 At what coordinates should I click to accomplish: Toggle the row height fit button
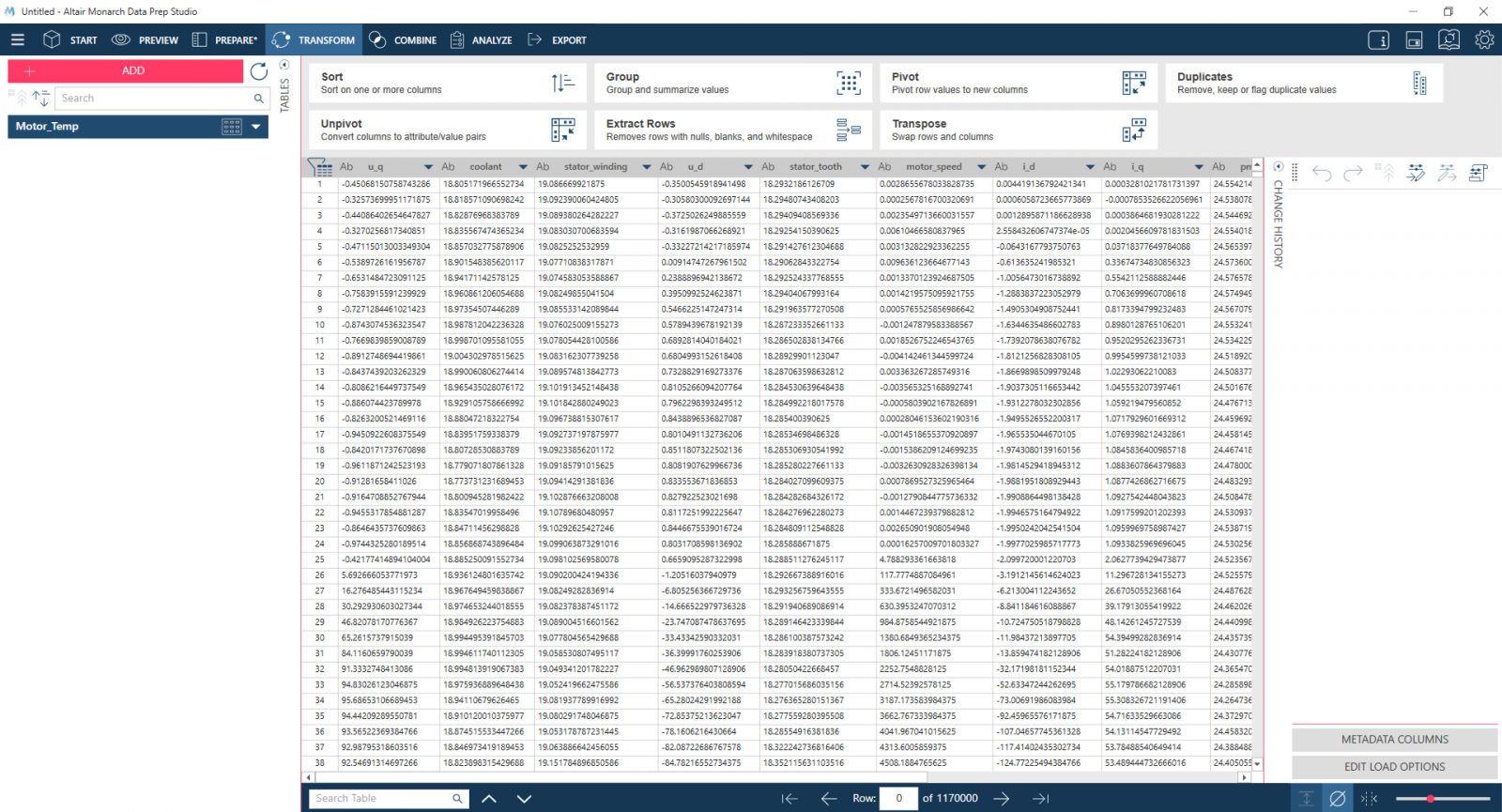1306,799
